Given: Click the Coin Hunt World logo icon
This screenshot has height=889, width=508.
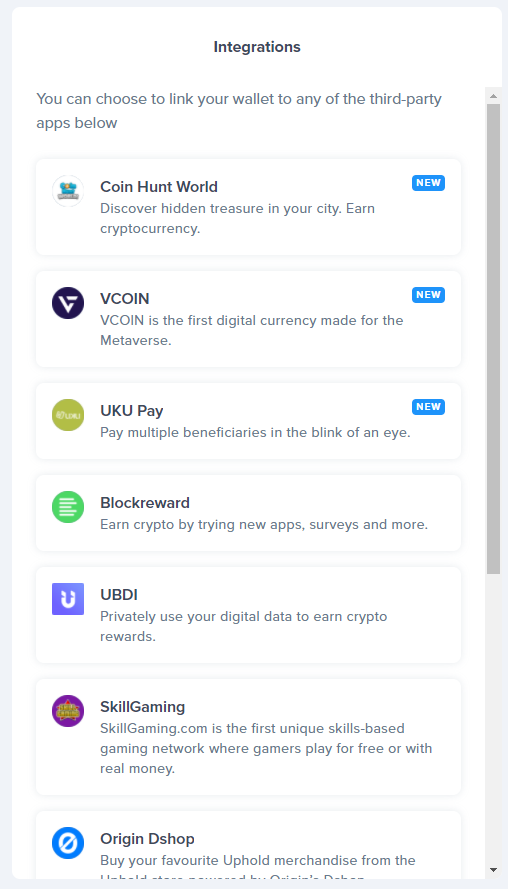Looking at the screenshot, I should 68,191.
